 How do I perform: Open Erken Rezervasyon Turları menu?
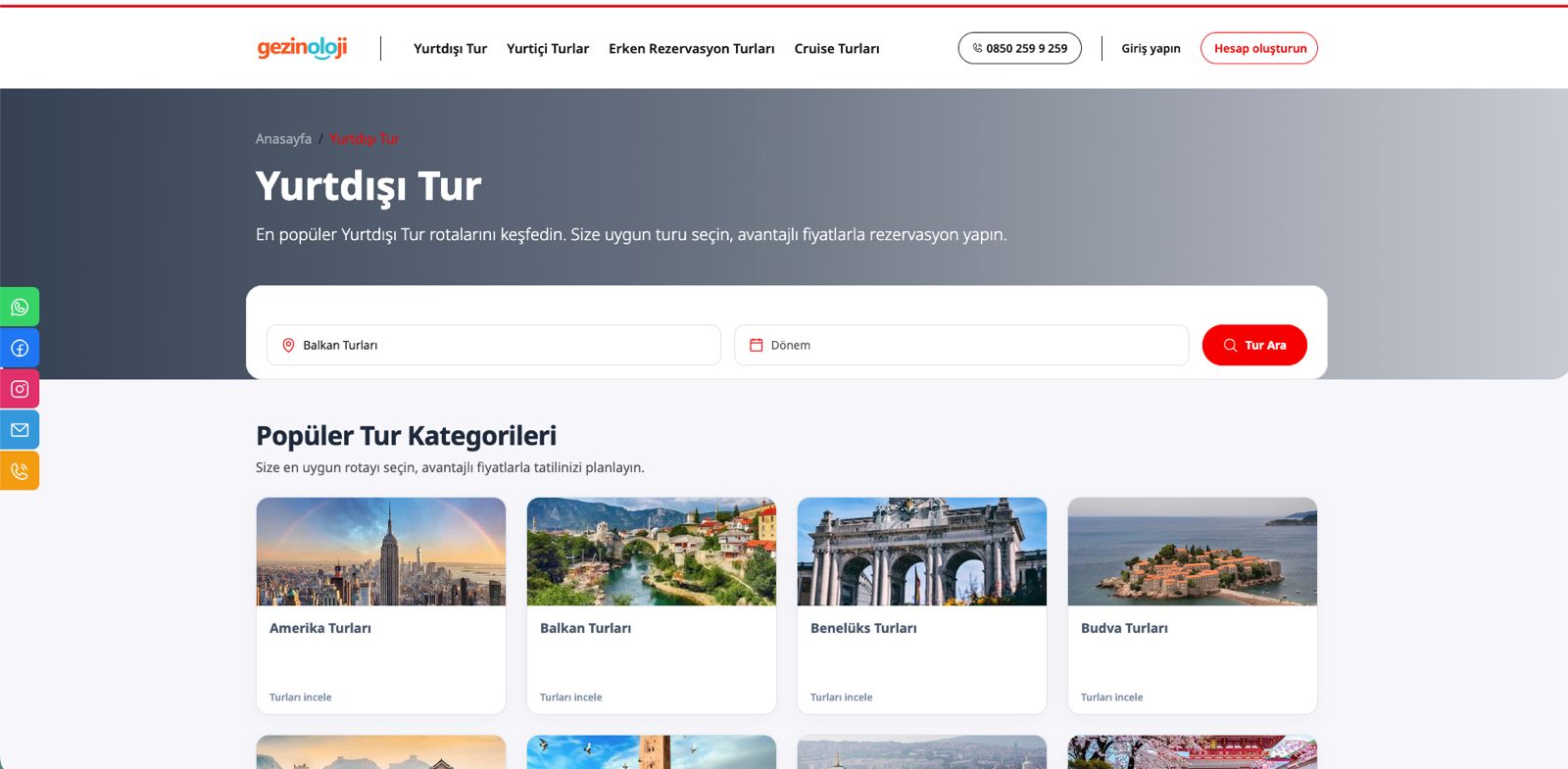(692, 48)
